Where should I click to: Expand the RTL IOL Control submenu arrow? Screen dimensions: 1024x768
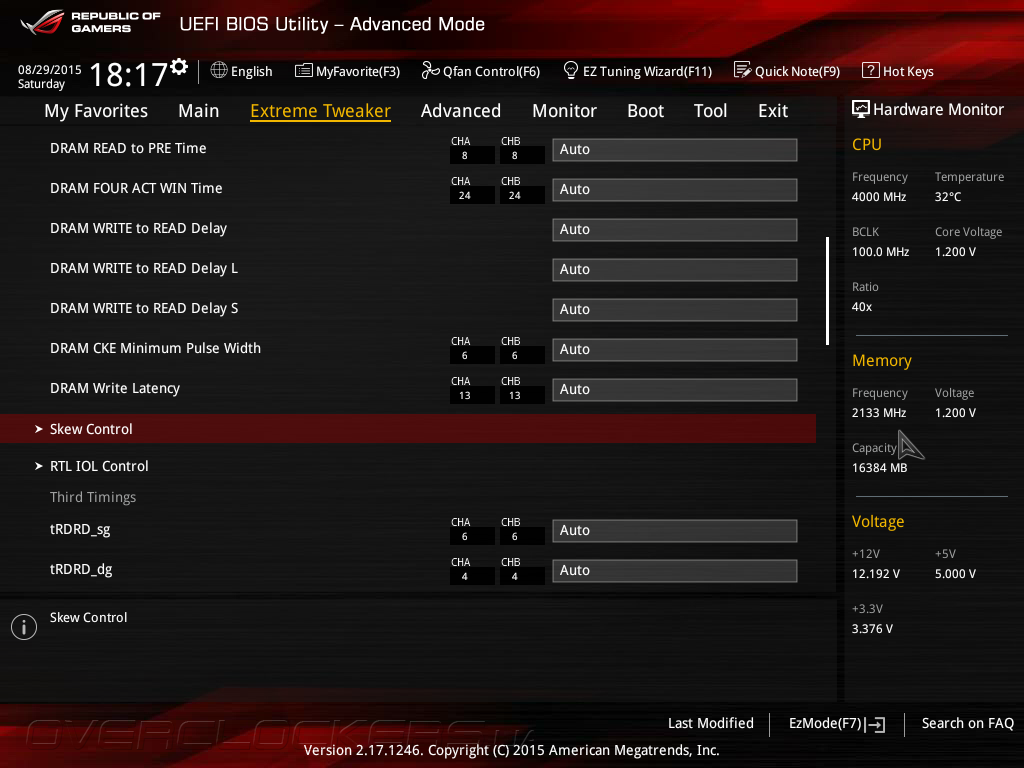tap(39, 466)
